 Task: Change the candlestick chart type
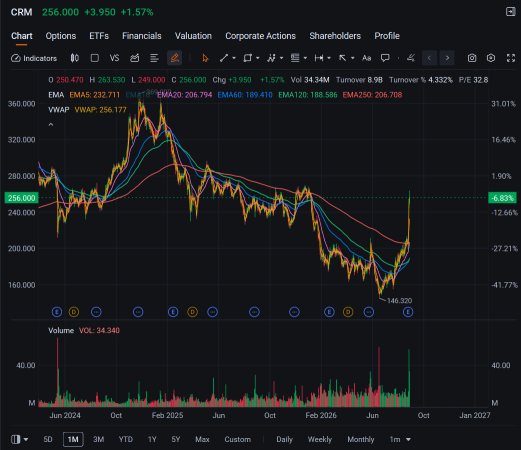(x=75, y=58)
